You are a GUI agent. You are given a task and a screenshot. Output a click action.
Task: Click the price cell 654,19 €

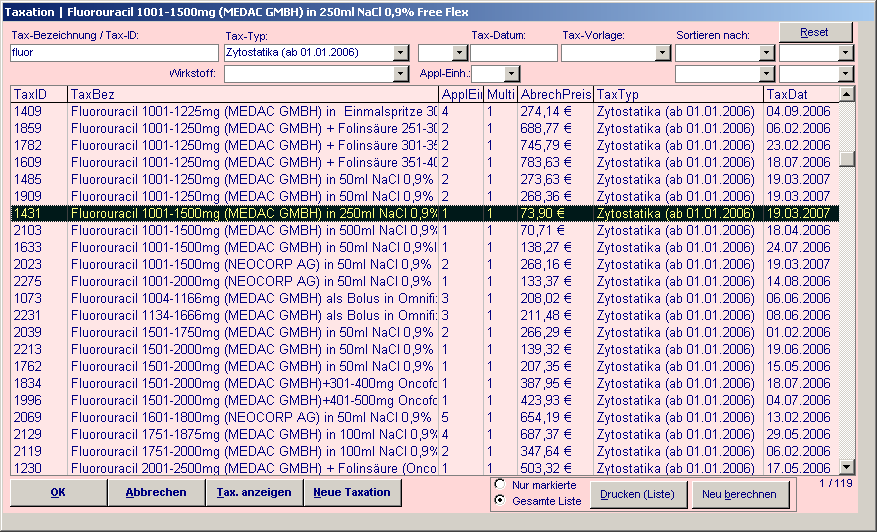tap(555, 417)
